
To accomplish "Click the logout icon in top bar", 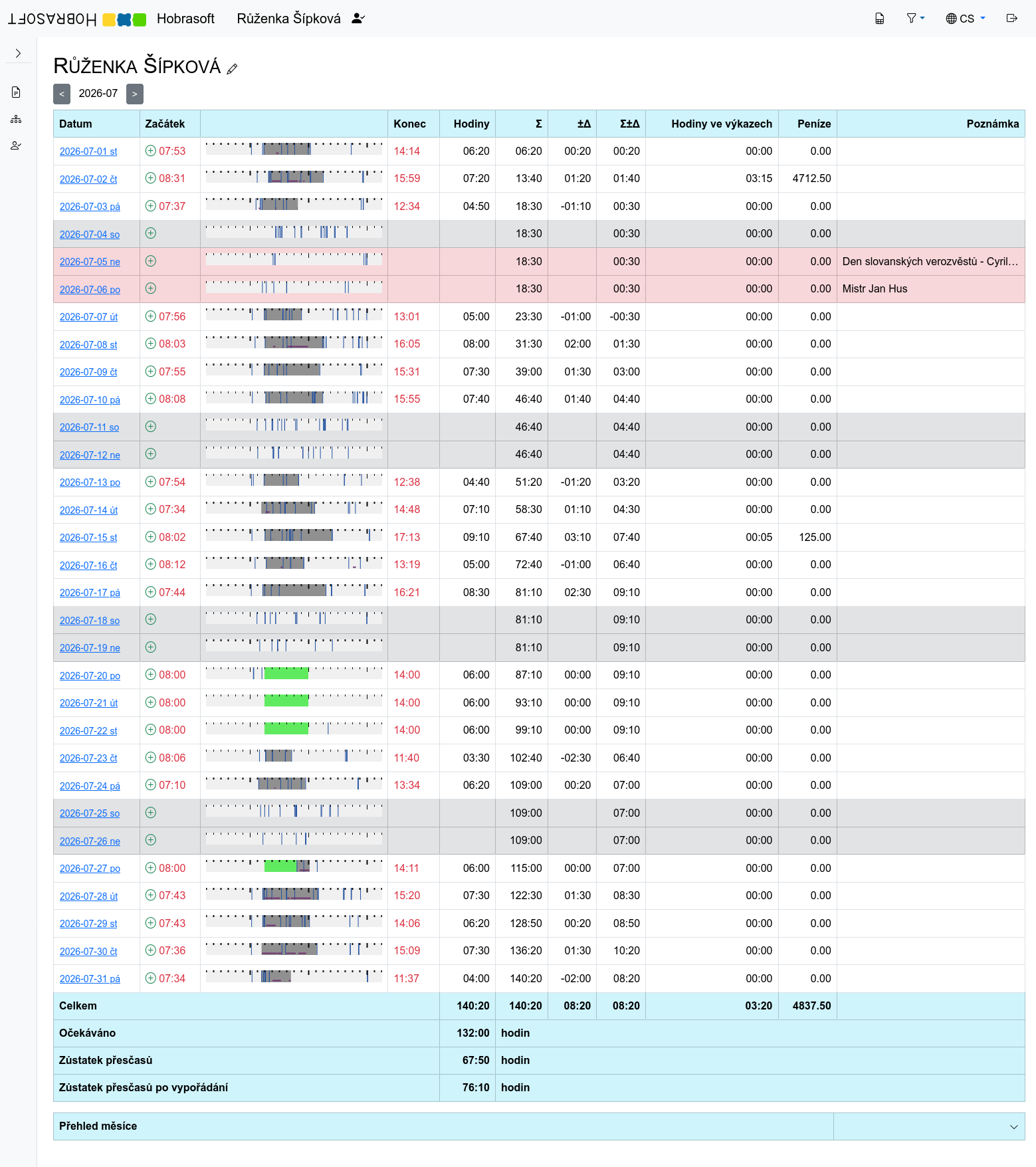I will (1012, 19).
